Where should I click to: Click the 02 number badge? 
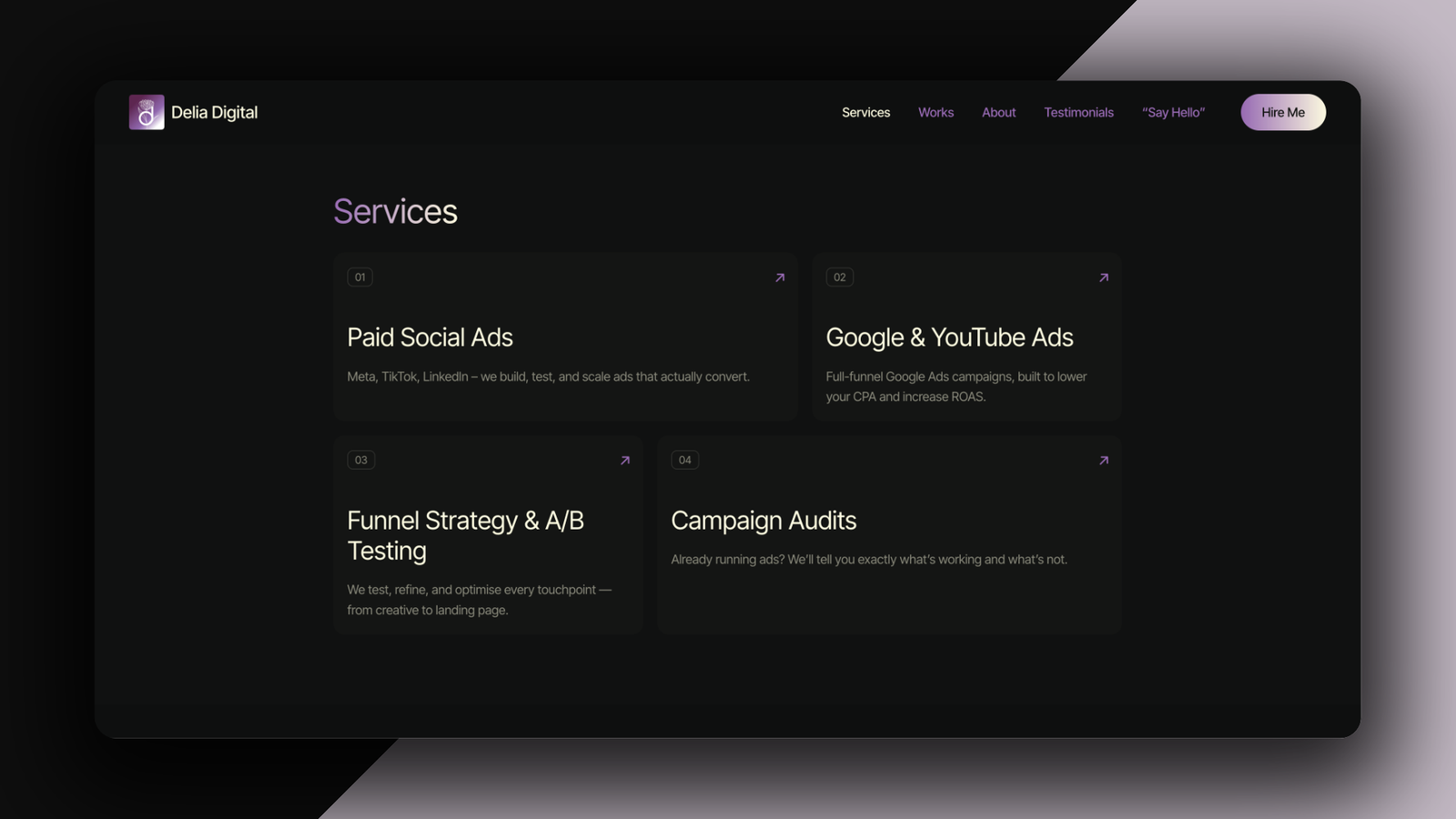click(840, 278)
